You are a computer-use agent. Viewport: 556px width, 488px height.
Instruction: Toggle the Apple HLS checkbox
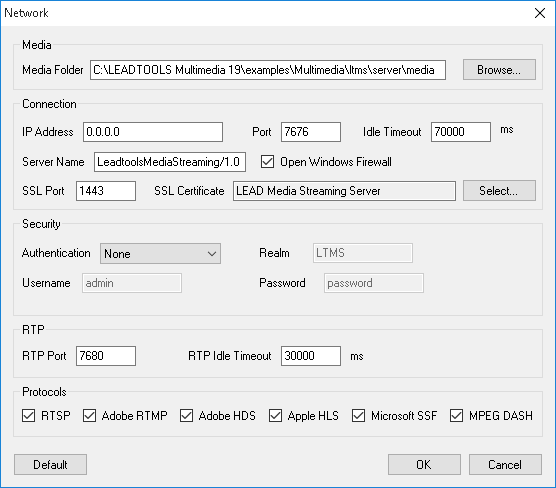point(276,415)
